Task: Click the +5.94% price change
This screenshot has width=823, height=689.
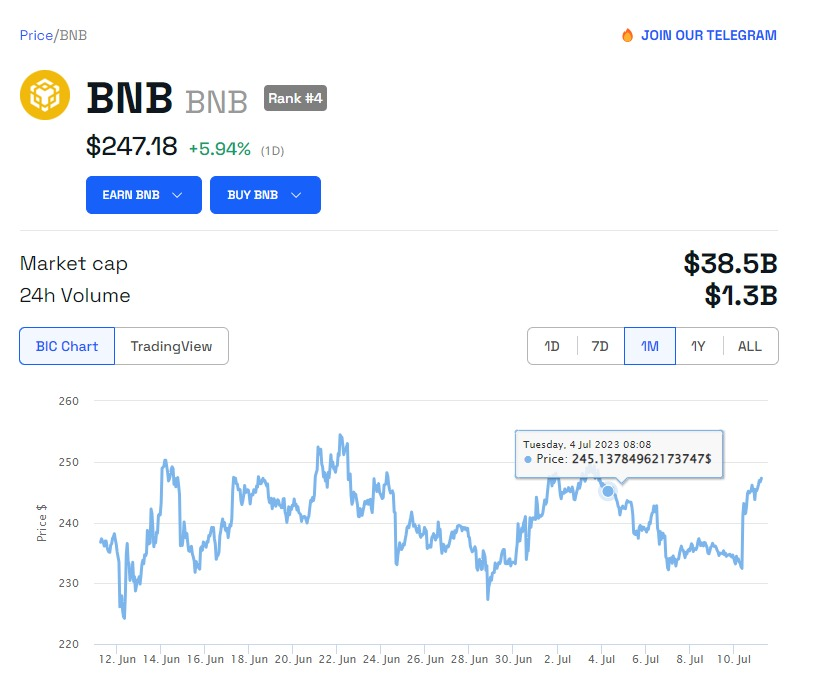Action: coord(220,149)
